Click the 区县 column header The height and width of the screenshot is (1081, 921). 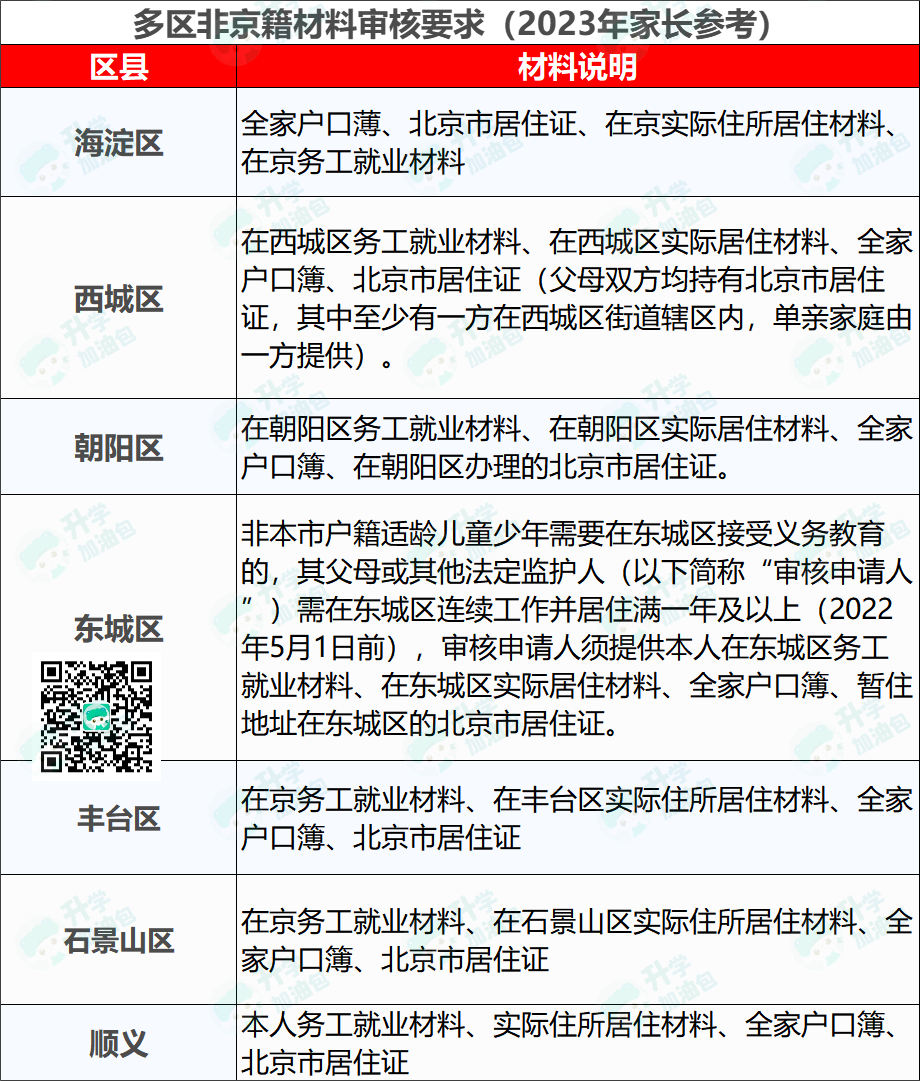click(119, 67)
